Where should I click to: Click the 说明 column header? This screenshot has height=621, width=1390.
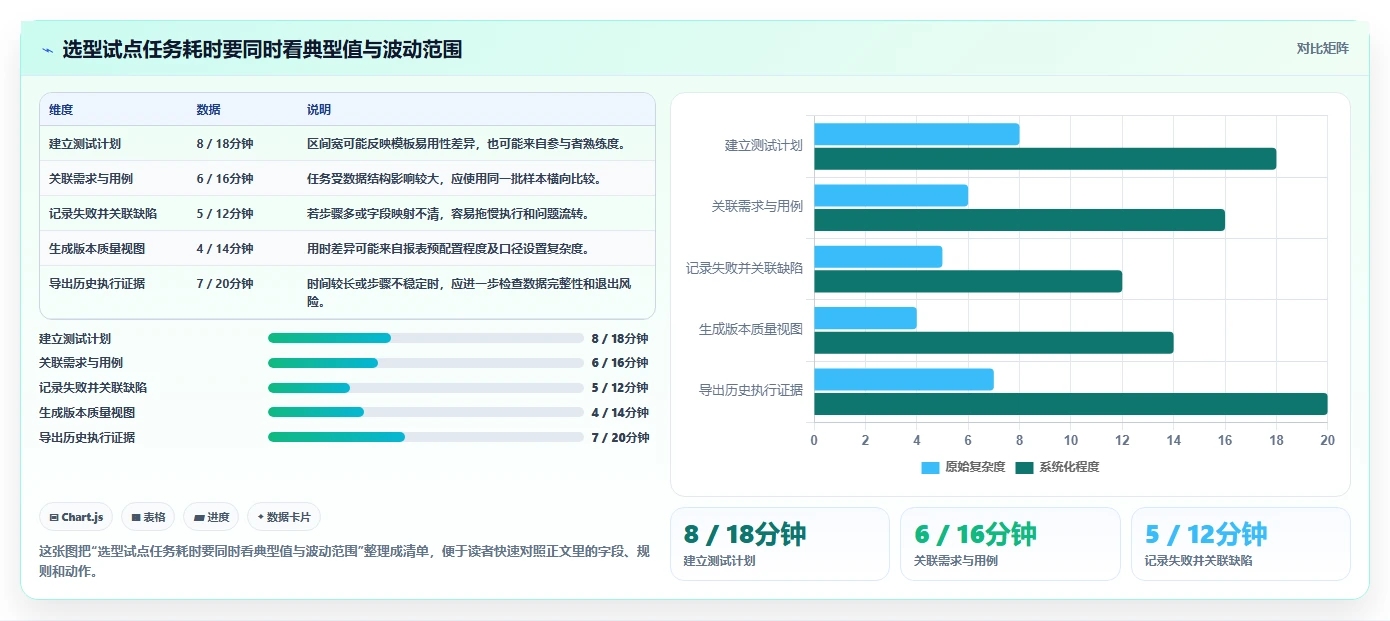coord(319,110)
